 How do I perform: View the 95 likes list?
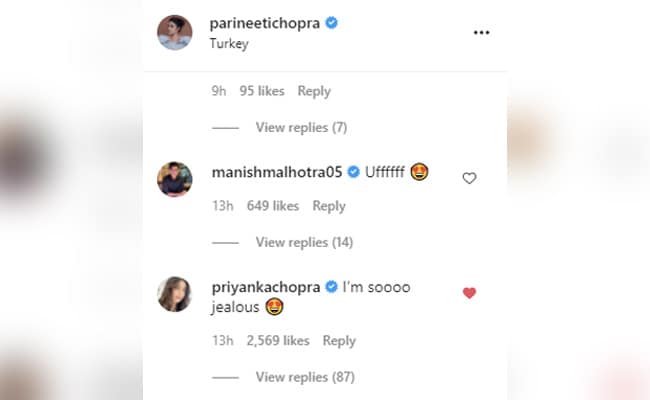coord(262,91)
